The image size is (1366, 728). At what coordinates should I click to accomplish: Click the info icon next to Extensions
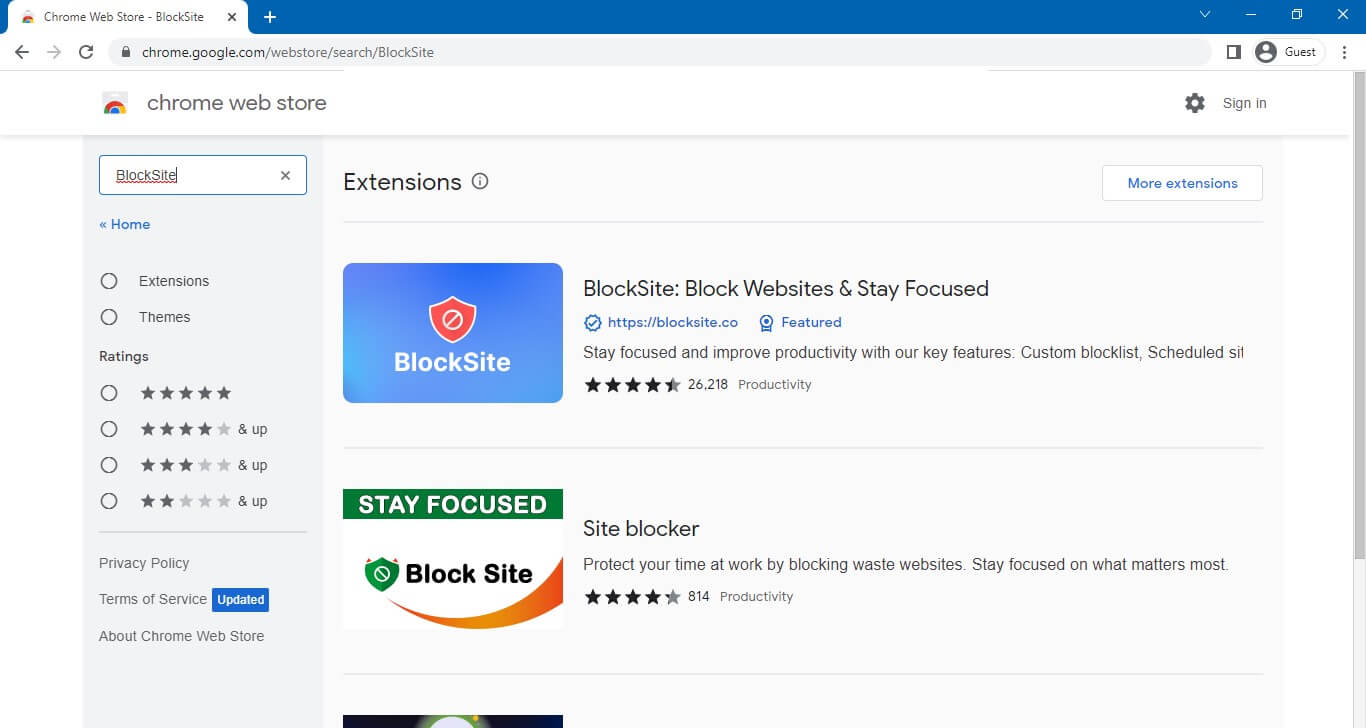[x=480, y=181]
